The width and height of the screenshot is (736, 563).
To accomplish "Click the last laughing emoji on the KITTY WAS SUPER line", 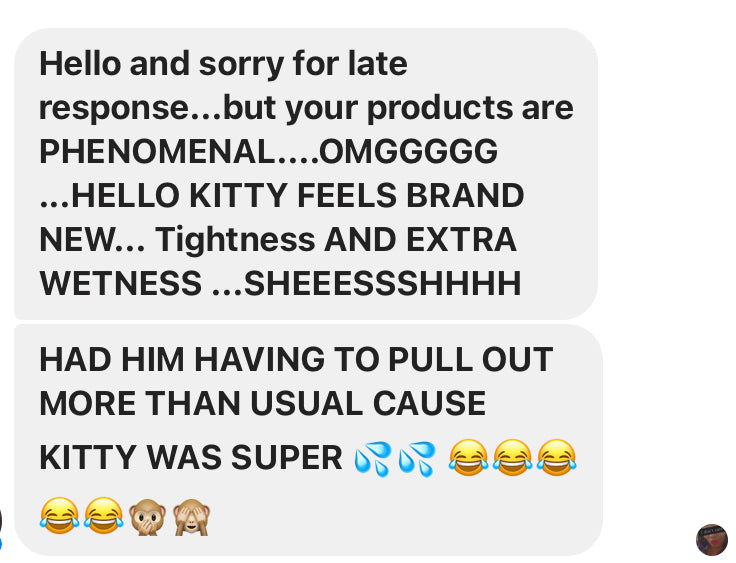I will click(x=557, y=458).
